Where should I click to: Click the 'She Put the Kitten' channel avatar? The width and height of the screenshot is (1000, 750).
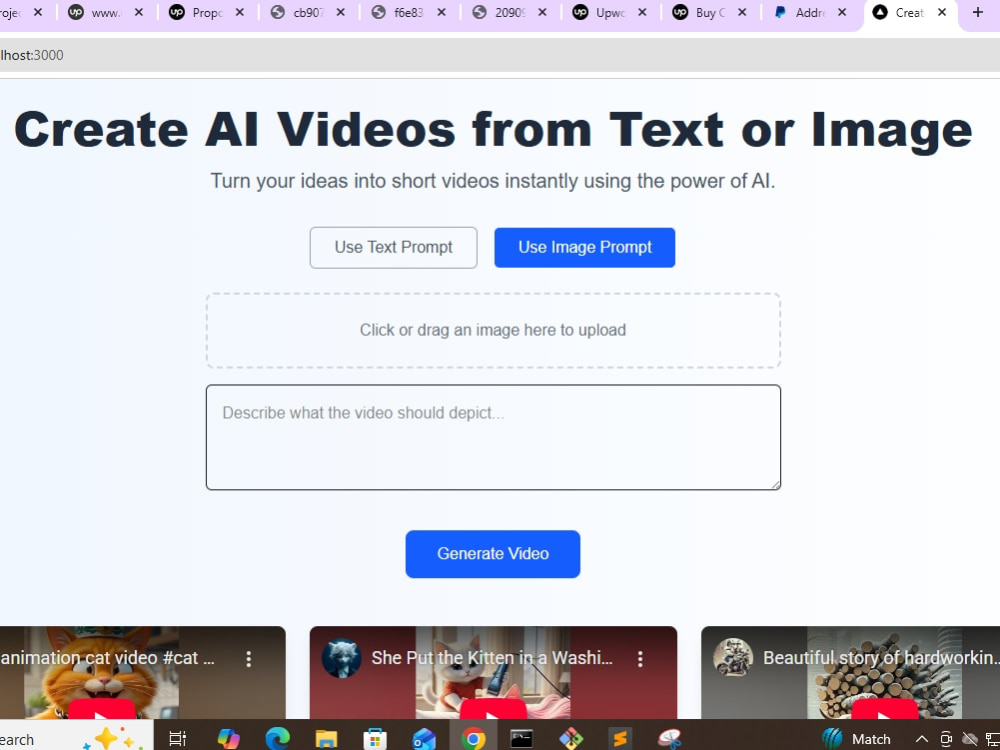tap(341, 658)
